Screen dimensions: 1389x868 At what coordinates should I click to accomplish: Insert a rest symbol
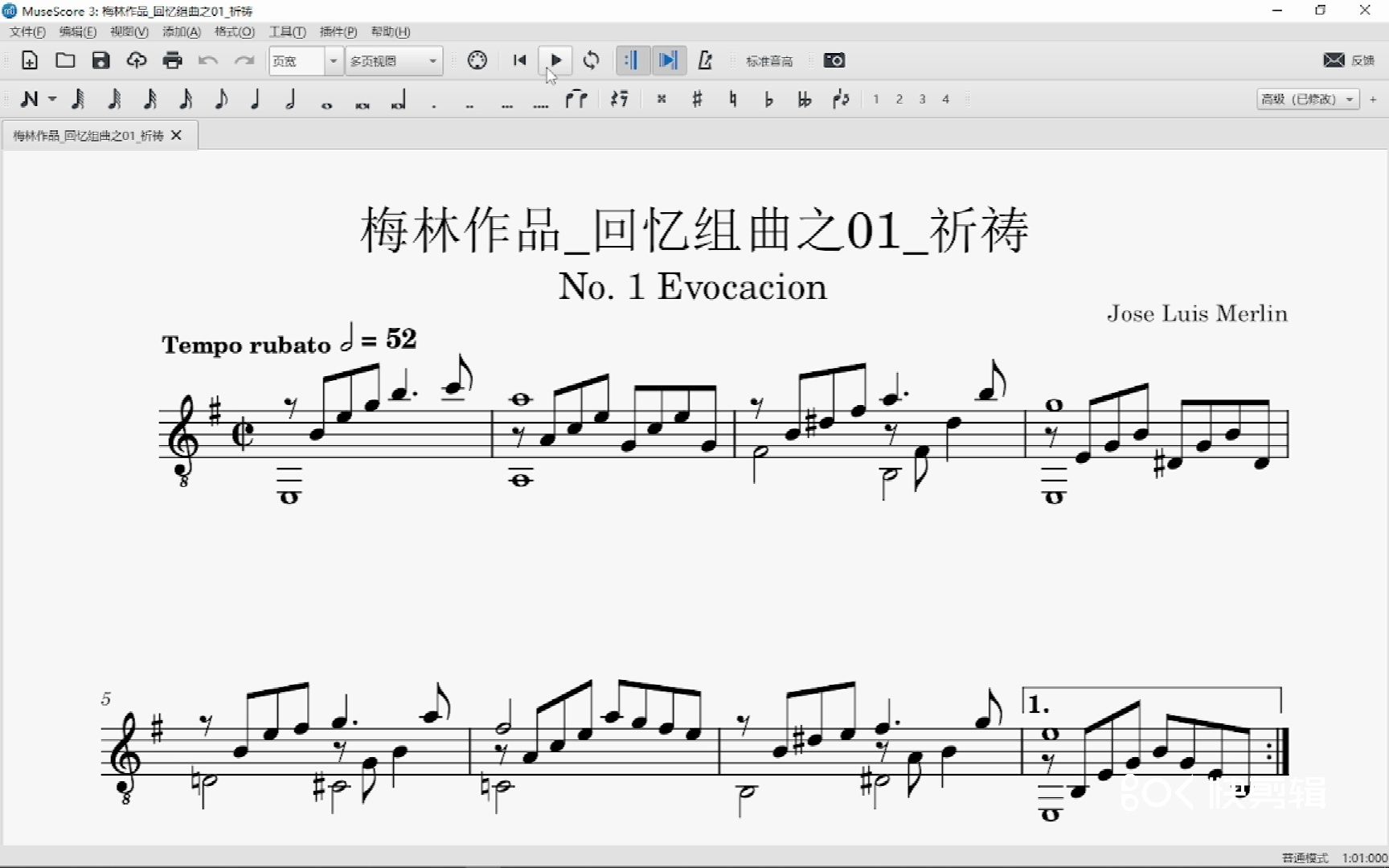click(619, 99)
